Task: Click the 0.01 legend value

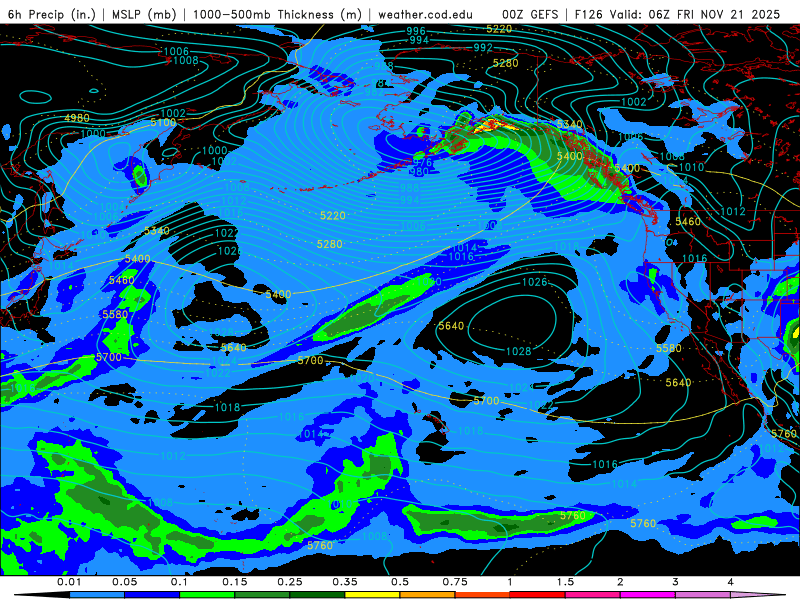Action: [x=69, y=582]
